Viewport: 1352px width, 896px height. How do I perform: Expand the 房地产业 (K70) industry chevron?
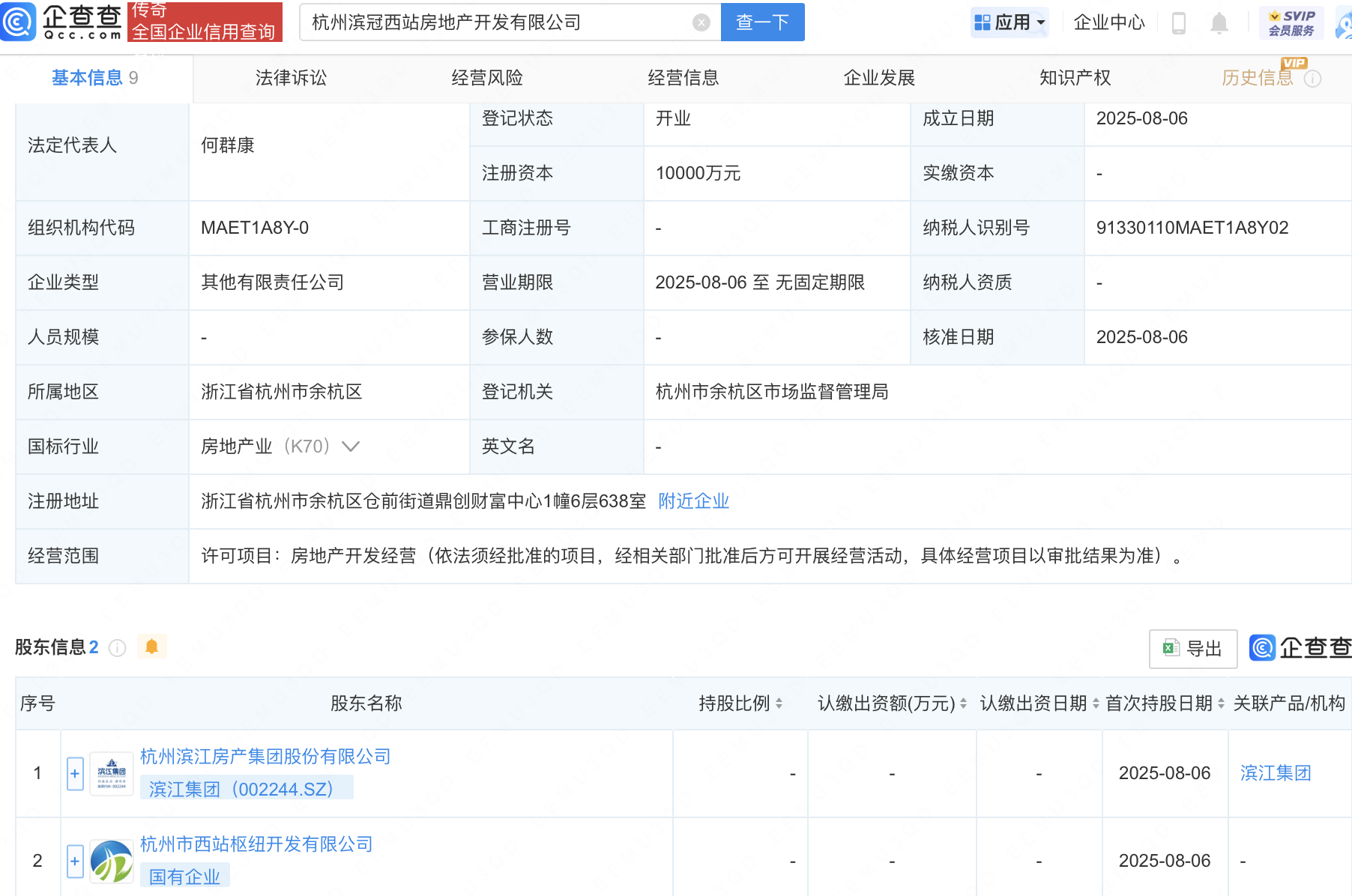[350, 447]
